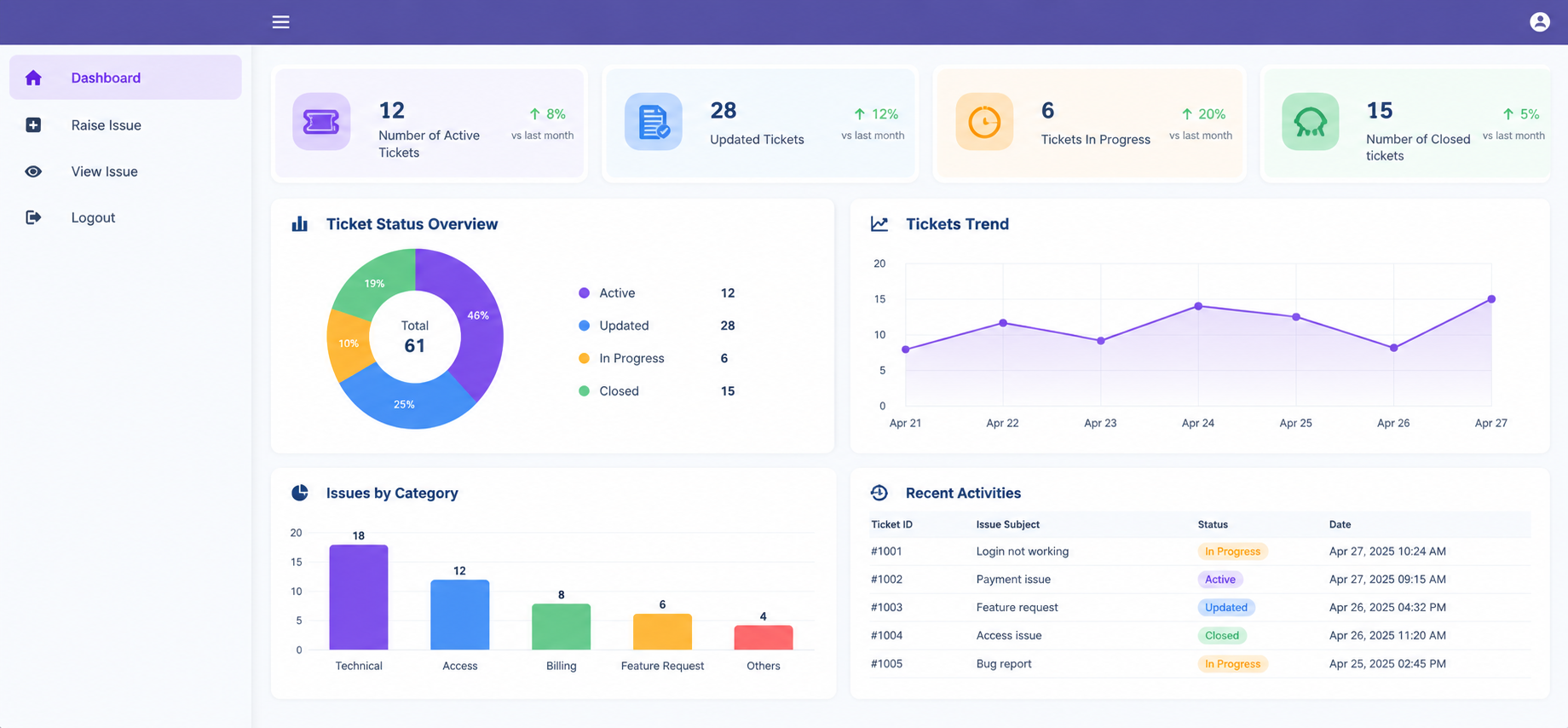Image resolution: width=1568 pixels, height=728 pixels.
Task: Open the hamburger menu in top bar
Action: (280, 22)
